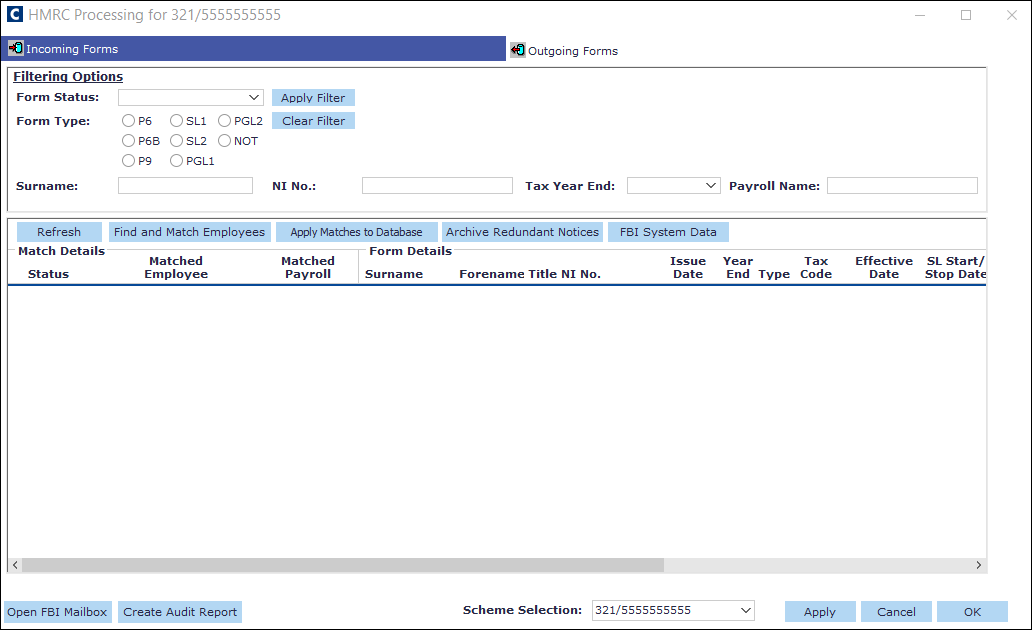This screenshot has width=1032, height=630.
Task: Select the NOT form type radio button
Action: point(224,141)
